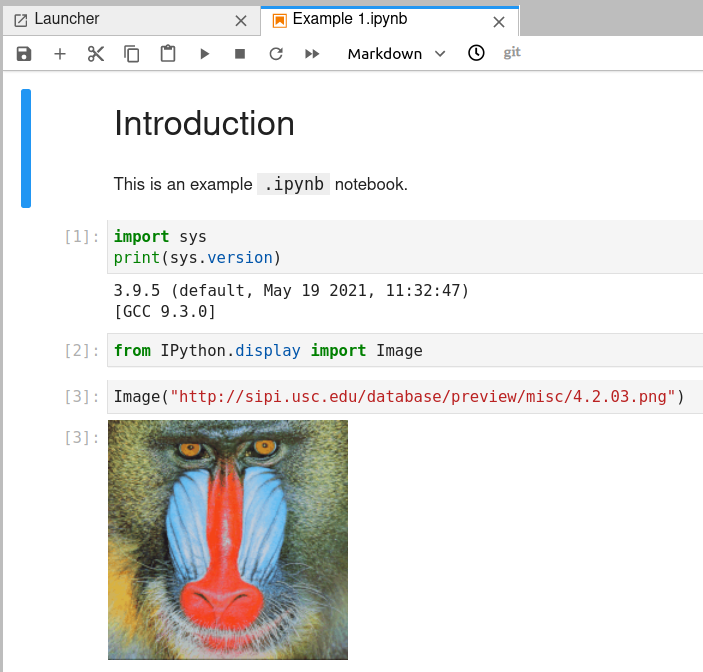This screenshot has height=672, width=703.
Task: Interrupt the kernel with stop icon
Action: 240,54
